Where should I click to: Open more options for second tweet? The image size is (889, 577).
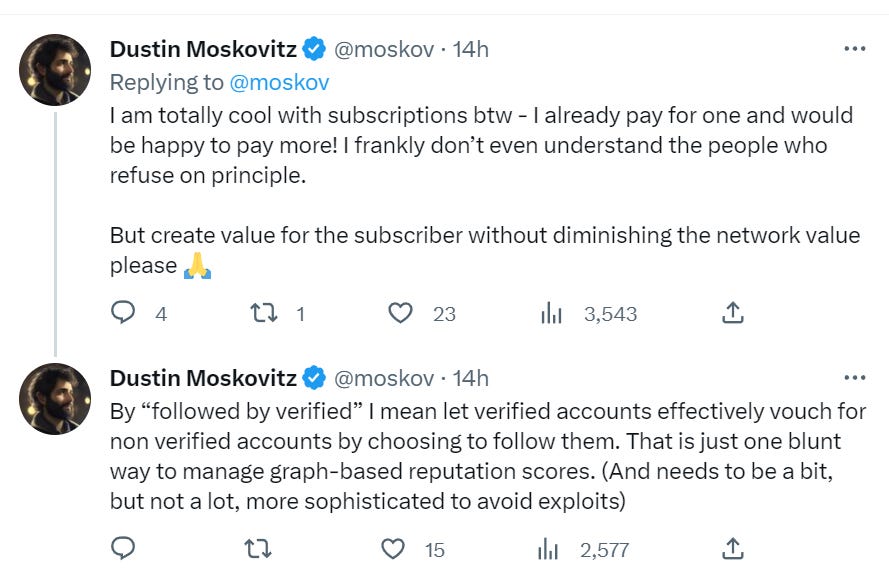tap(854, 378)
